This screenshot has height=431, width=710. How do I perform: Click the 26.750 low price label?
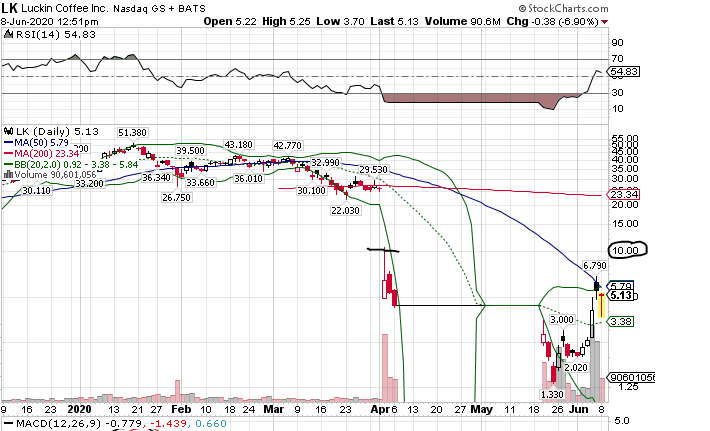(177, 197)
